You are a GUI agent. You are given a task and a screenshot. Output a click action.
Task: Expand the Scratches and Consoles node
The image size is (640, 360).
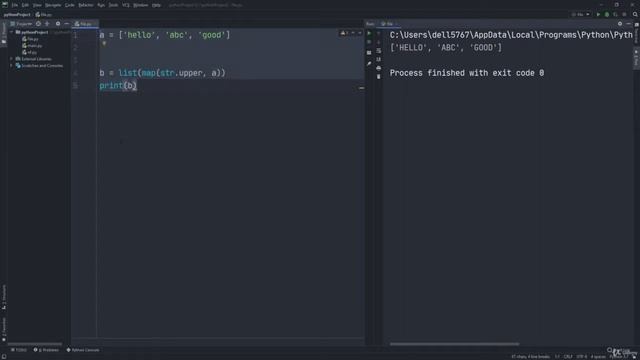pos(12,65)
